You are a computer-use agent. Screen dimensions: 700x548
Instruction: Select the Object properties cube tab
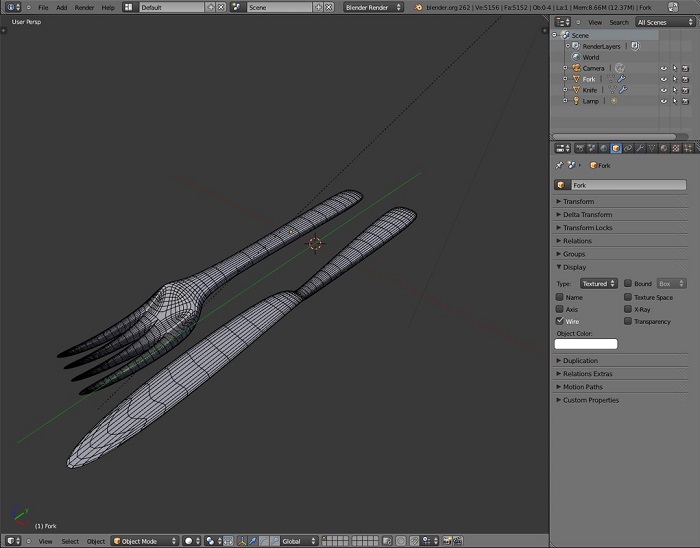(616, 148)
